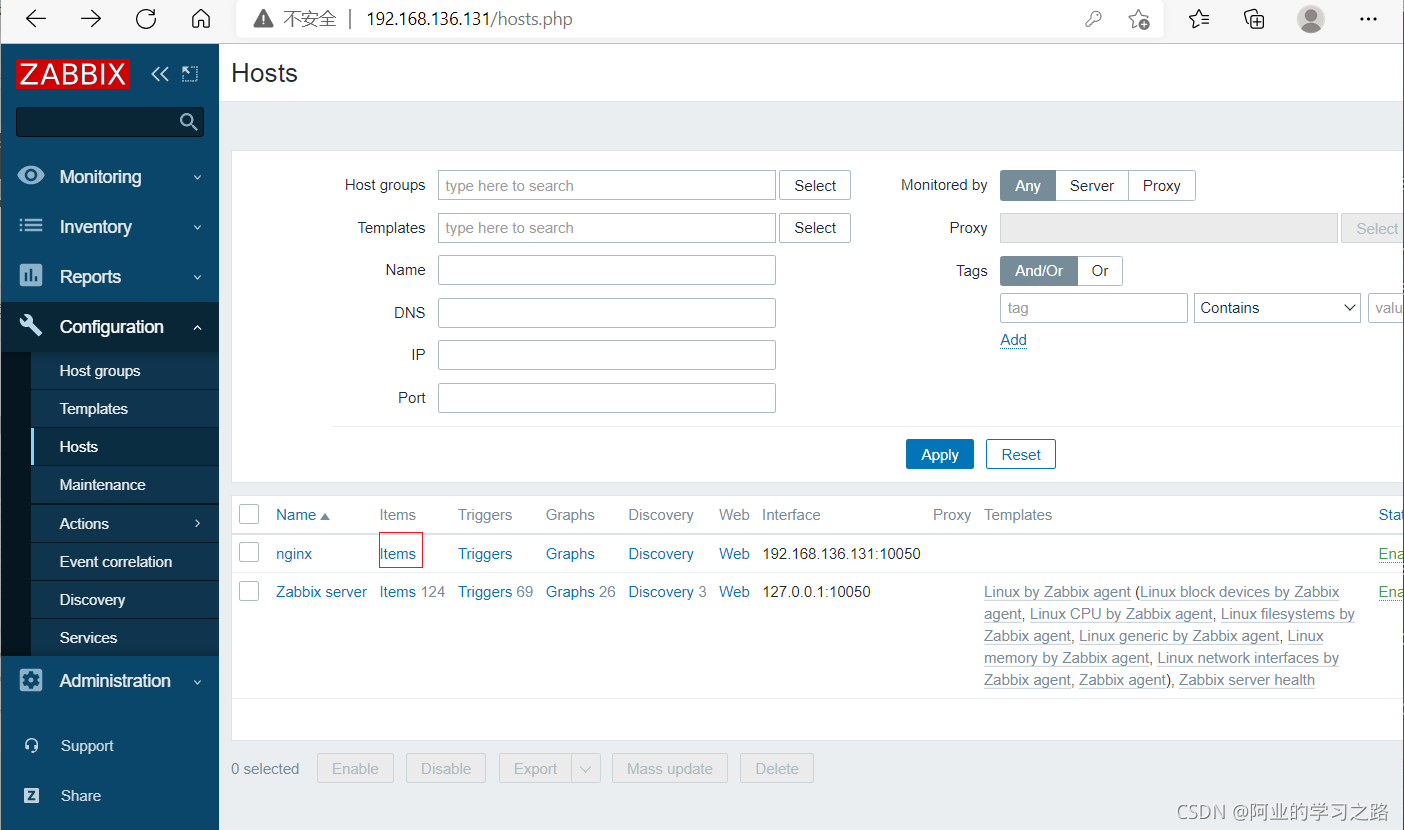Image resolution: width=1404 pixels, height=830 pixels.
Task: Set Monitored by to Any
Action: point(1028,186)
